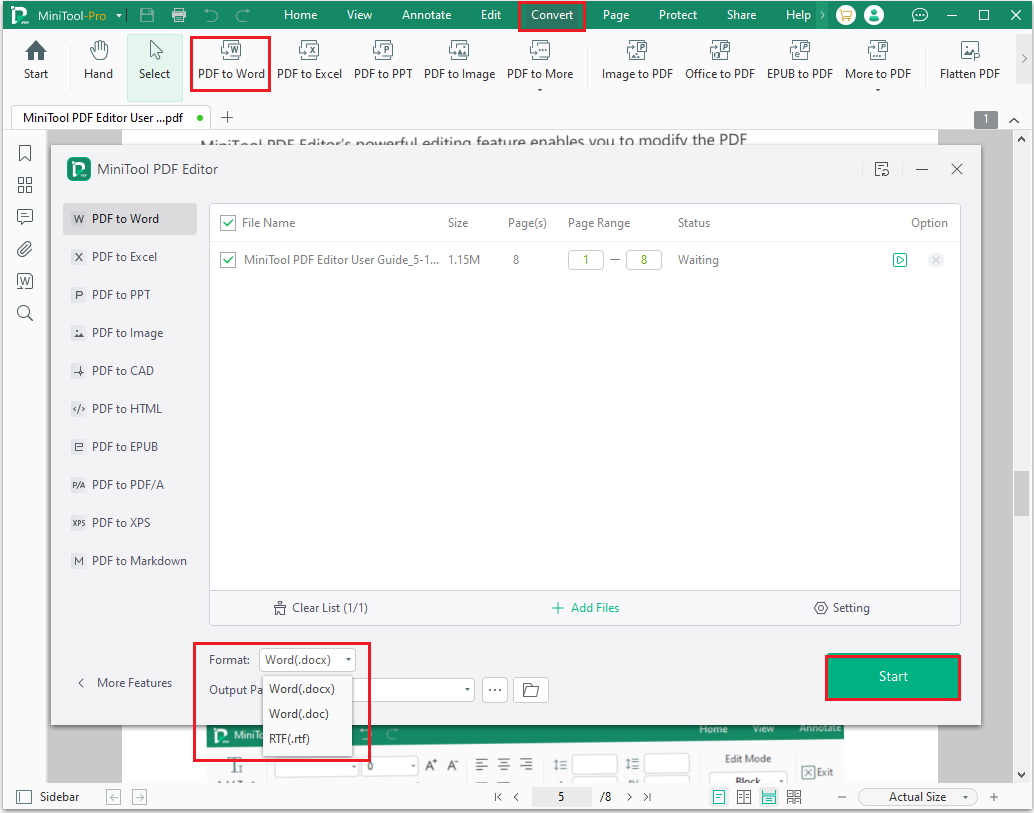The width and height of the screenshot is (1034, 813).
Task: Switch to two-page scrolling view mode
Action: (x=794, y=797)
